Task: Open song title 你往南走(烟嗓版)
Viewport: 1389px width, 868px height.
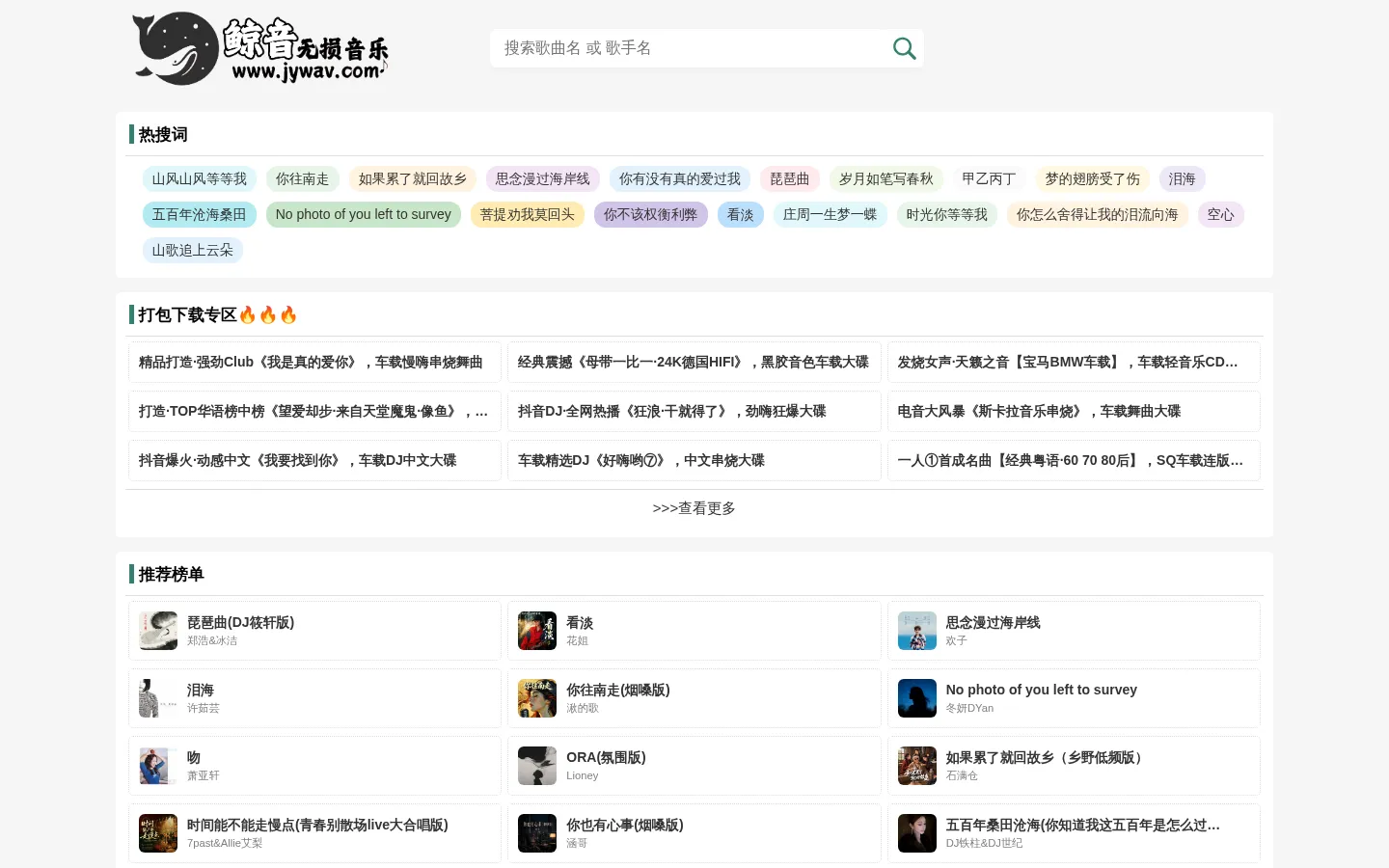Action: click(x=617, y=690)
